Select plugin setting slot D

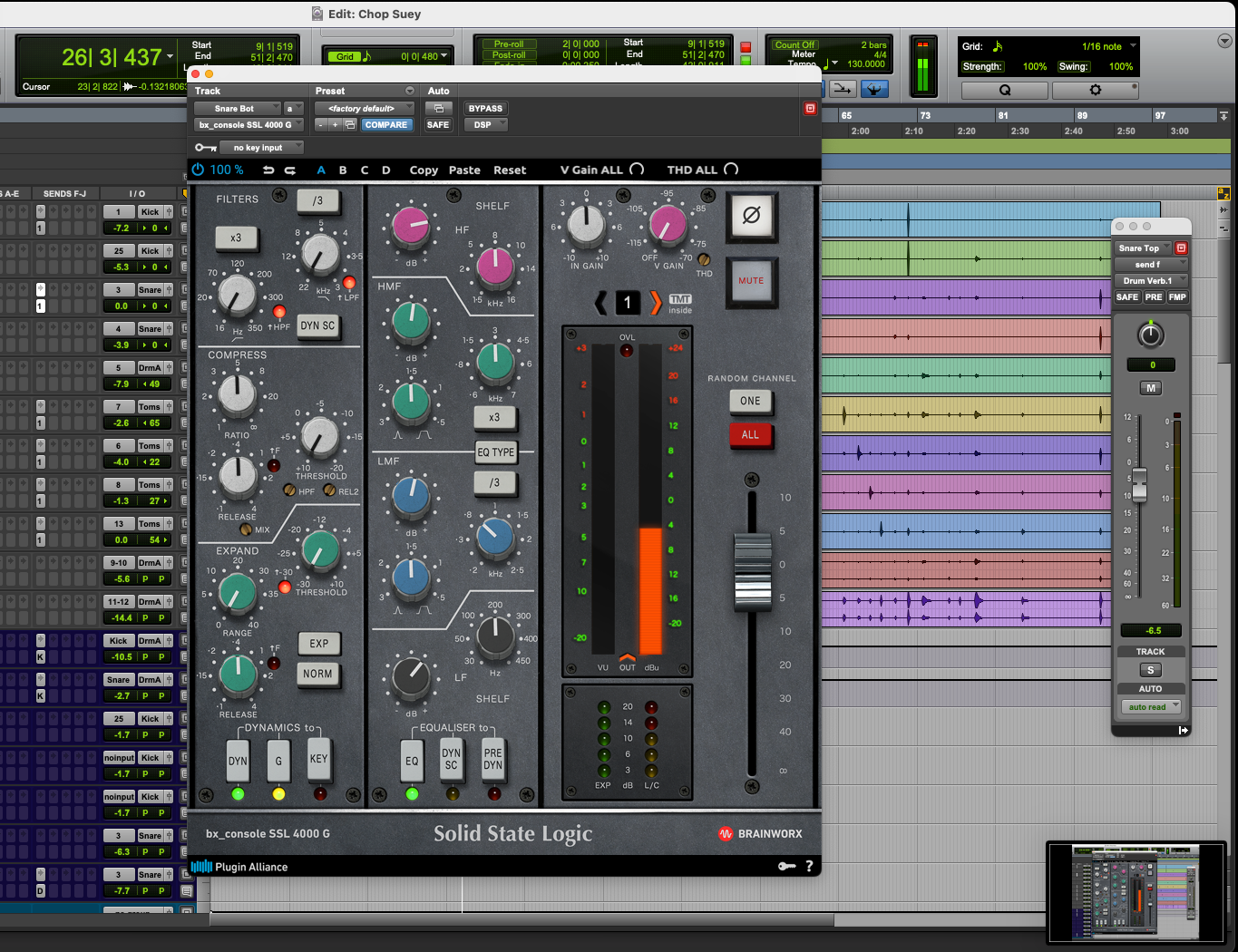tap(386, 170)
